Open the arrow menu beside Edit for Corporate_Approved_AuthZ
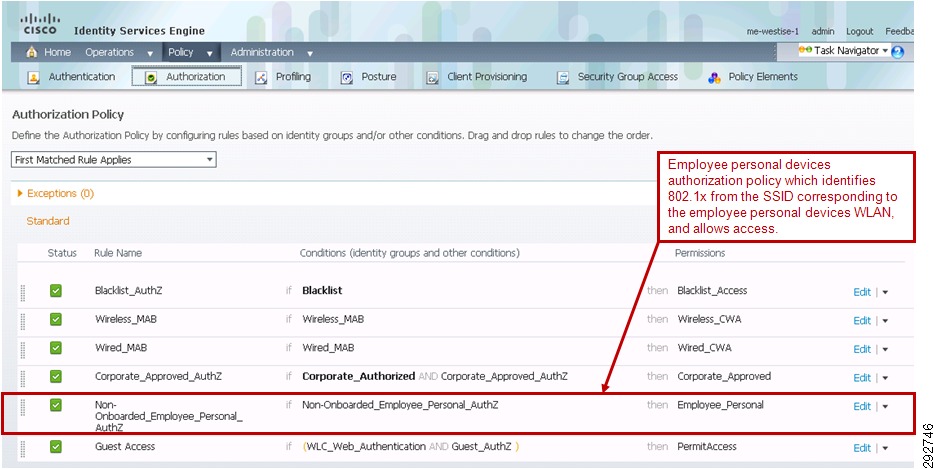This screenshot has height=469, width=933. click(x=885, y=378)
